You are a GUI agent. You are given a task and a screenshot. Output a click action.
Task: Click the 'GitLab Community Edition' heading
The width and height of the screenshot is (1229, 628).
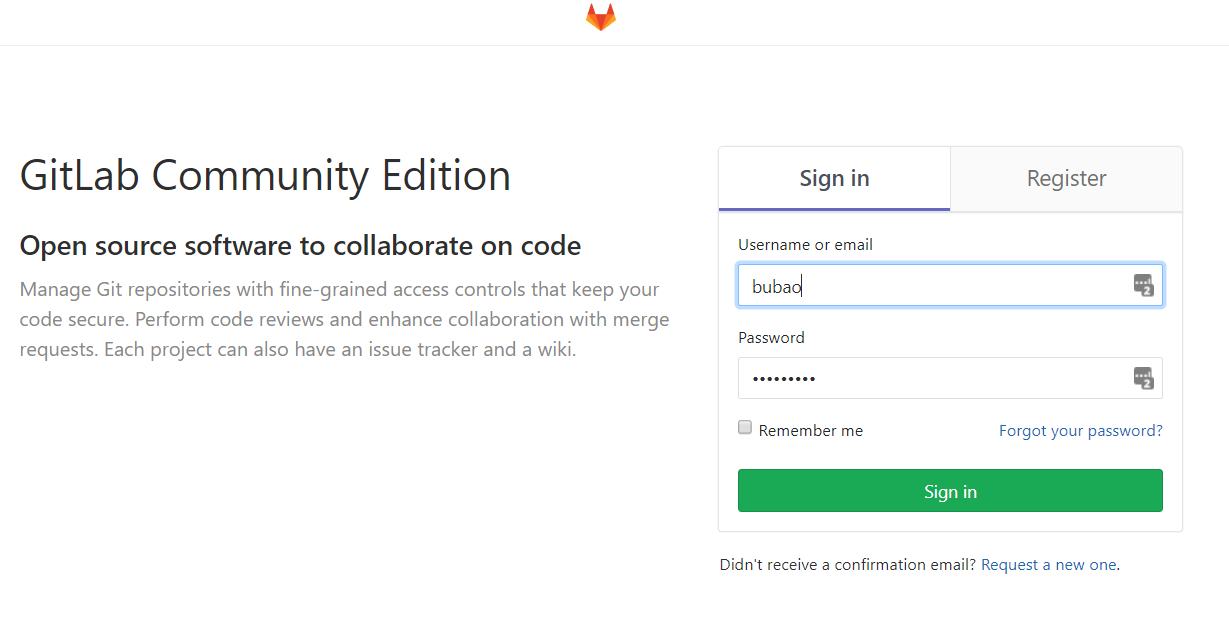pyautogui.click(x=265, y=176)
